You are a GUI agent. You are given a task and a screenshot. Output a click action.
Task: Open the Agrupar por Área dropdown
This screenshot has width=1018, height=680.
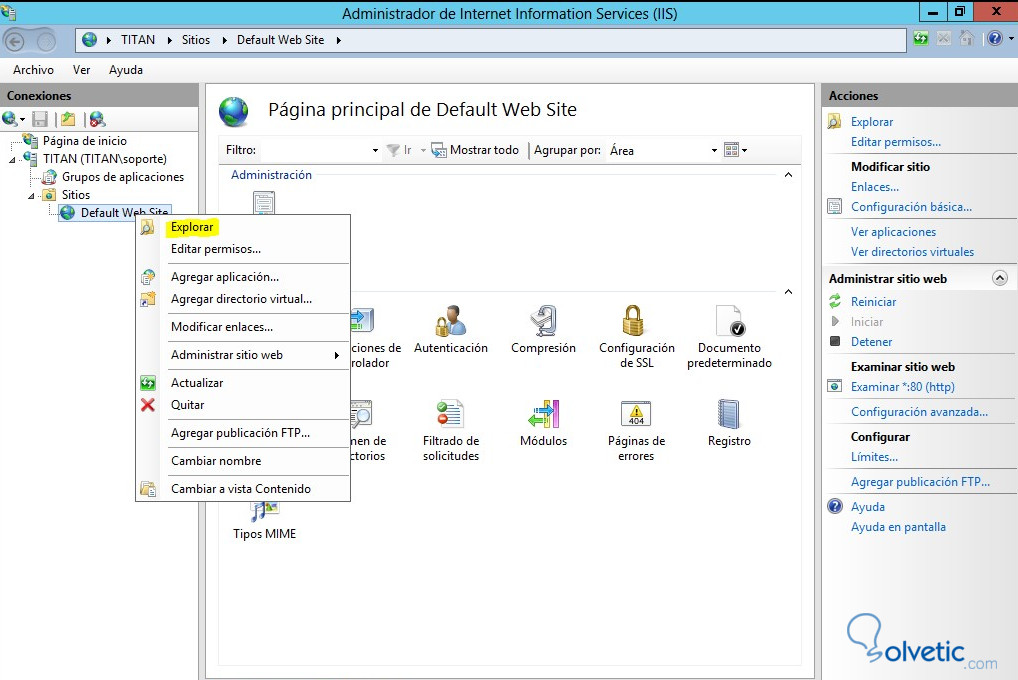click(x=714, y=150)
